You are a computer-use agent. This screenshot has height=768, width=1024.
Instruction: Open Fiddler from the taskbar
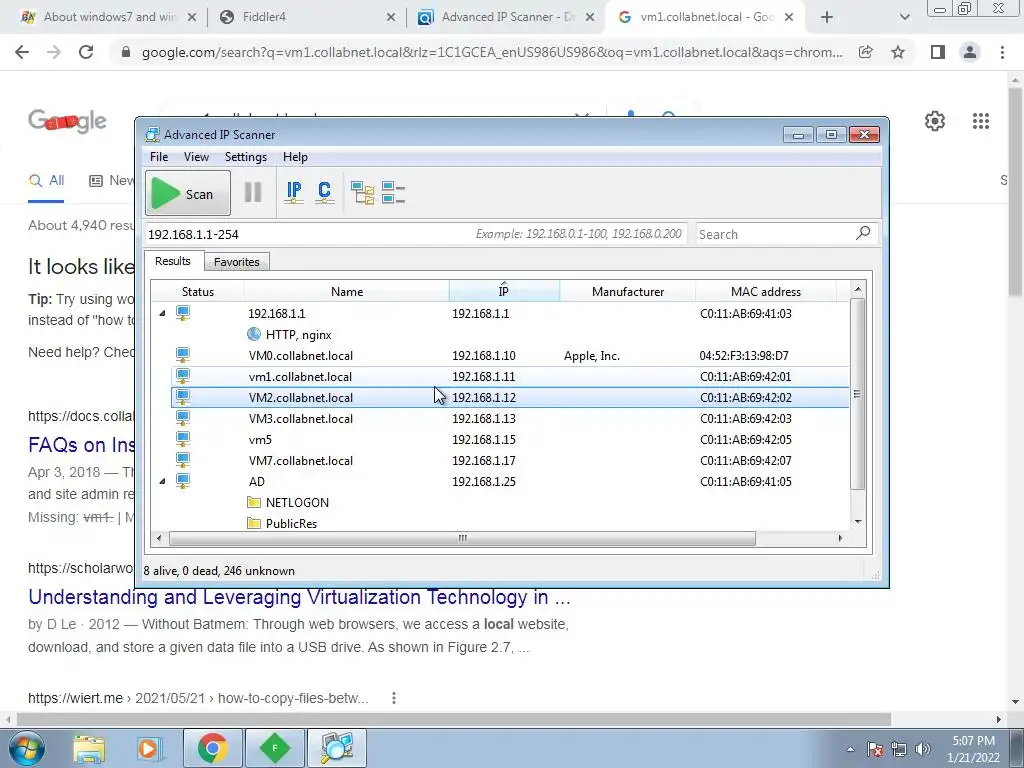tap(274, 748)
